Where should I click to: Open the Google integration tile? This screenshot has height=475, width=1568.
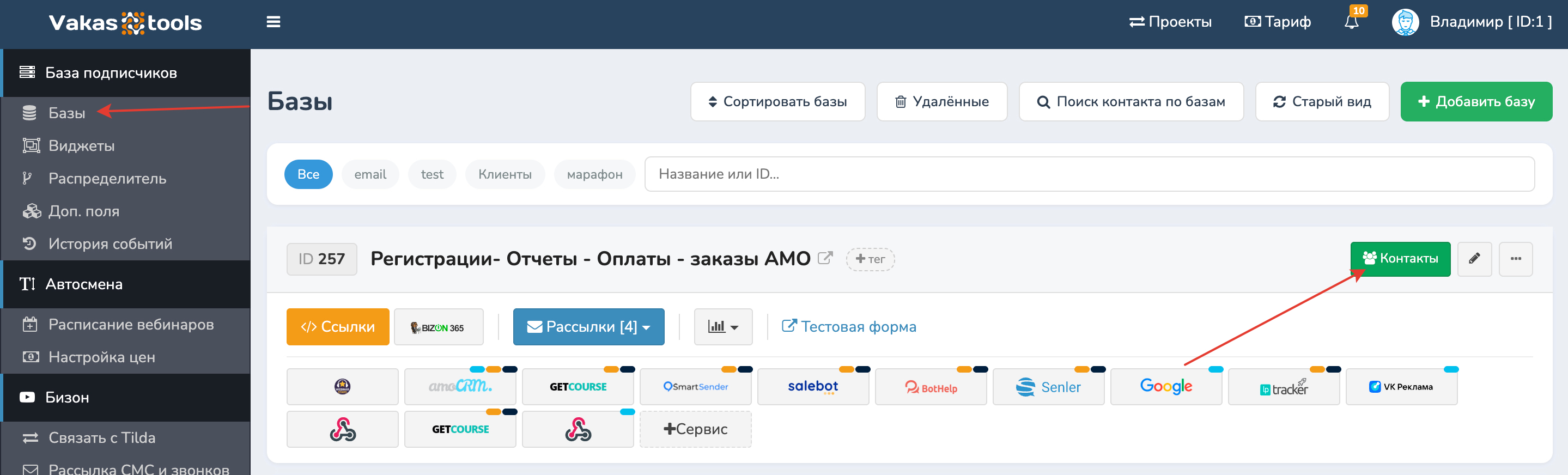click(1166, 387)
